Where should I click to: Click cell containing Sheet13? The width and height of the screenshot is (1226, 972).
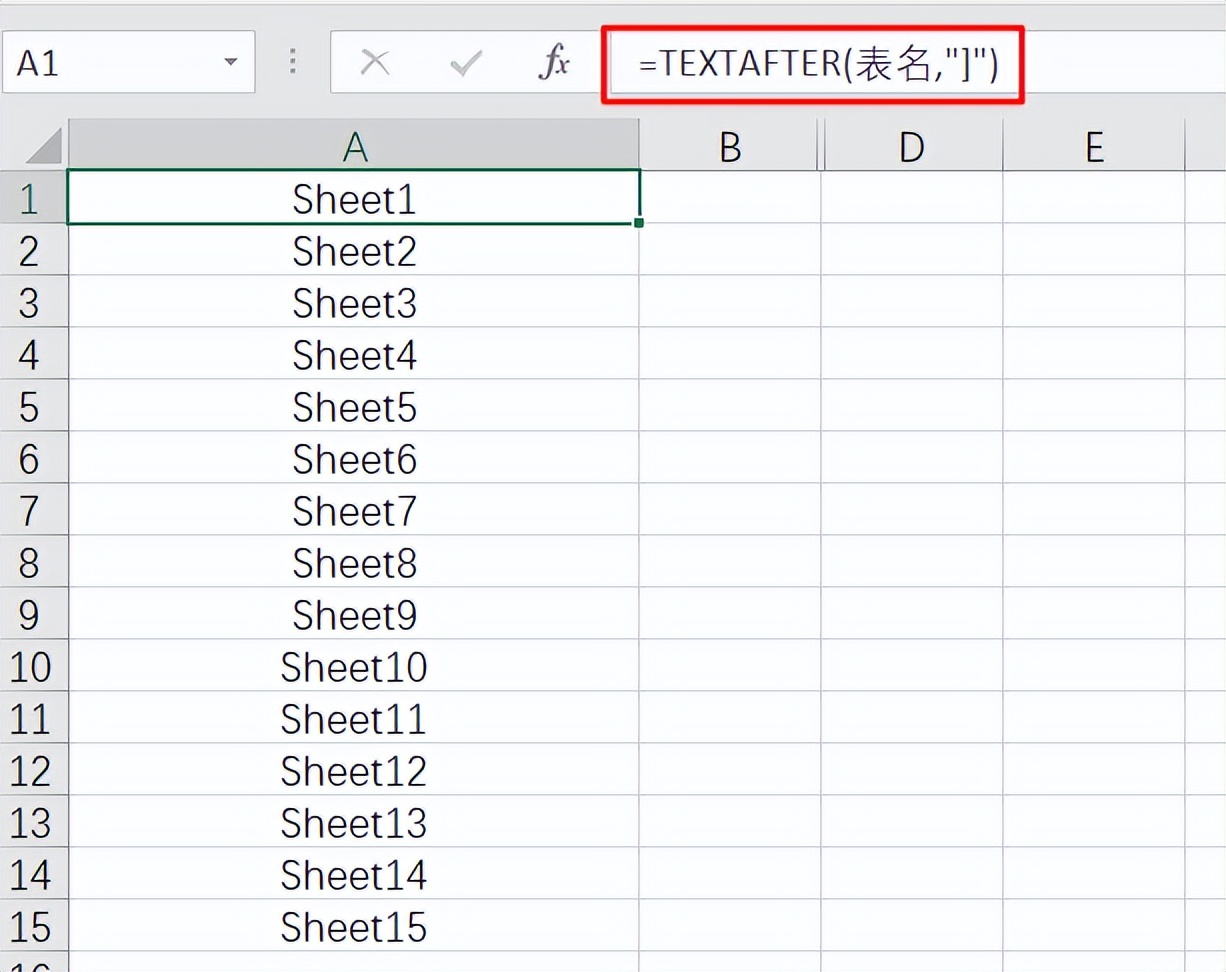coord(354,822)
